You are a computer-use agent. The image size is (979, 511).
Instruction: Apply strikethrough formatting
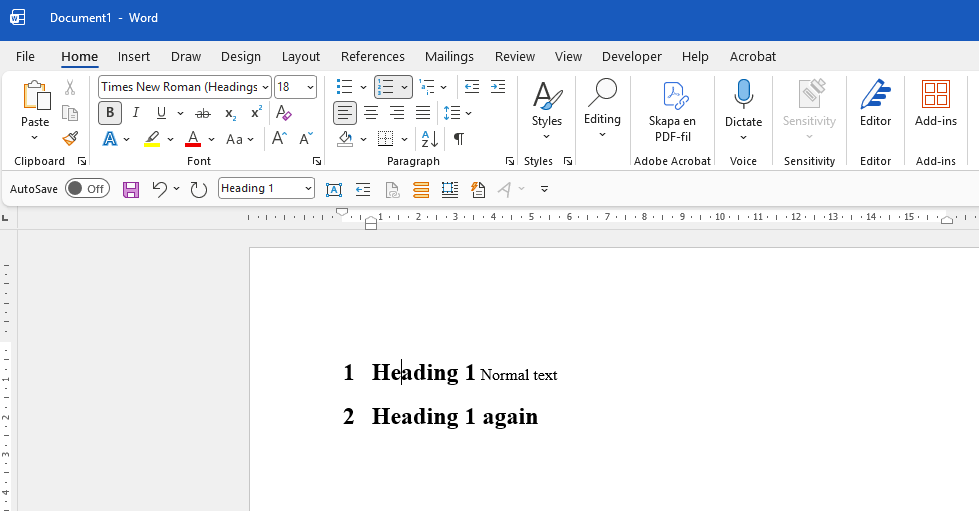203,113
